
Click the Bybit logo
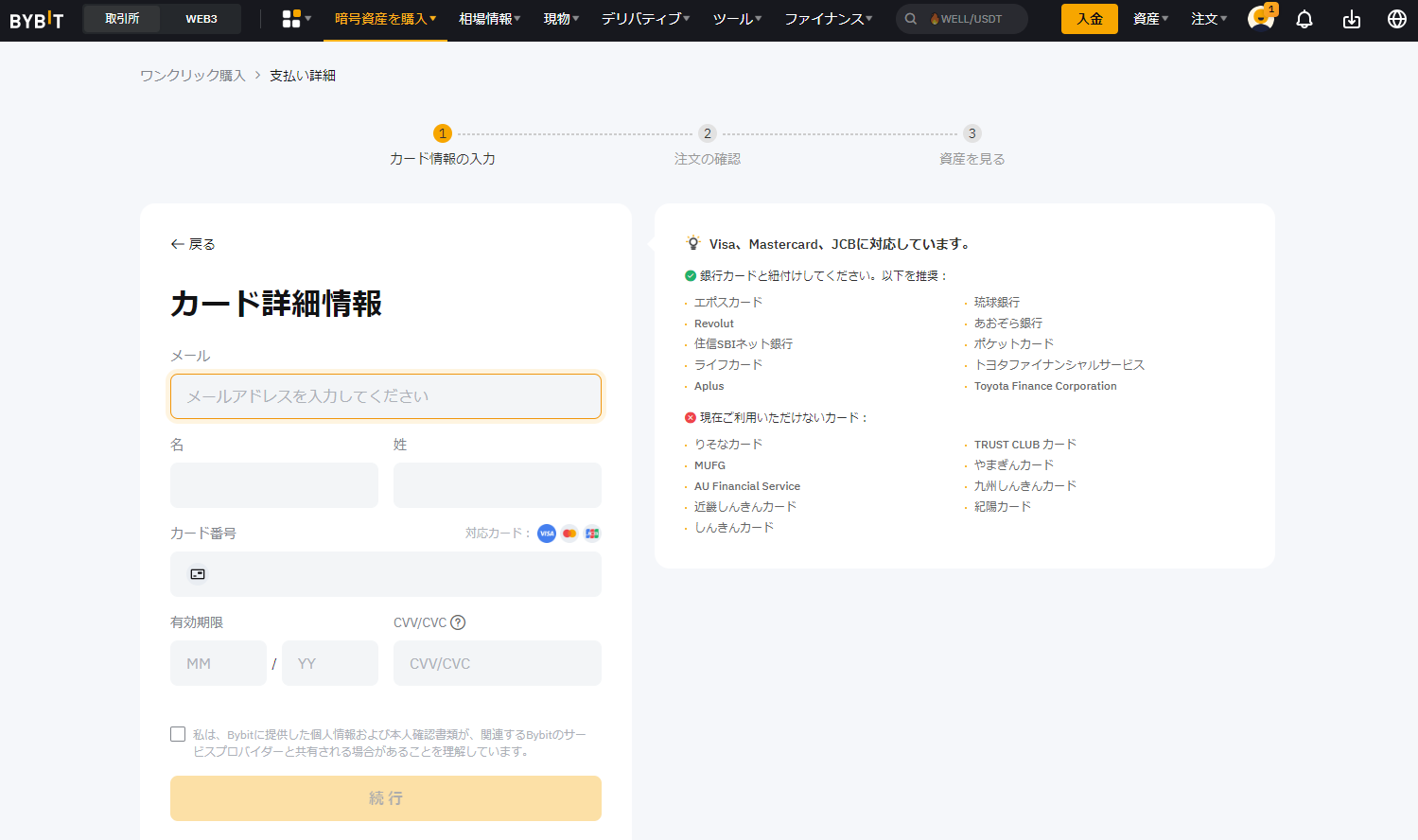point(37,19)
